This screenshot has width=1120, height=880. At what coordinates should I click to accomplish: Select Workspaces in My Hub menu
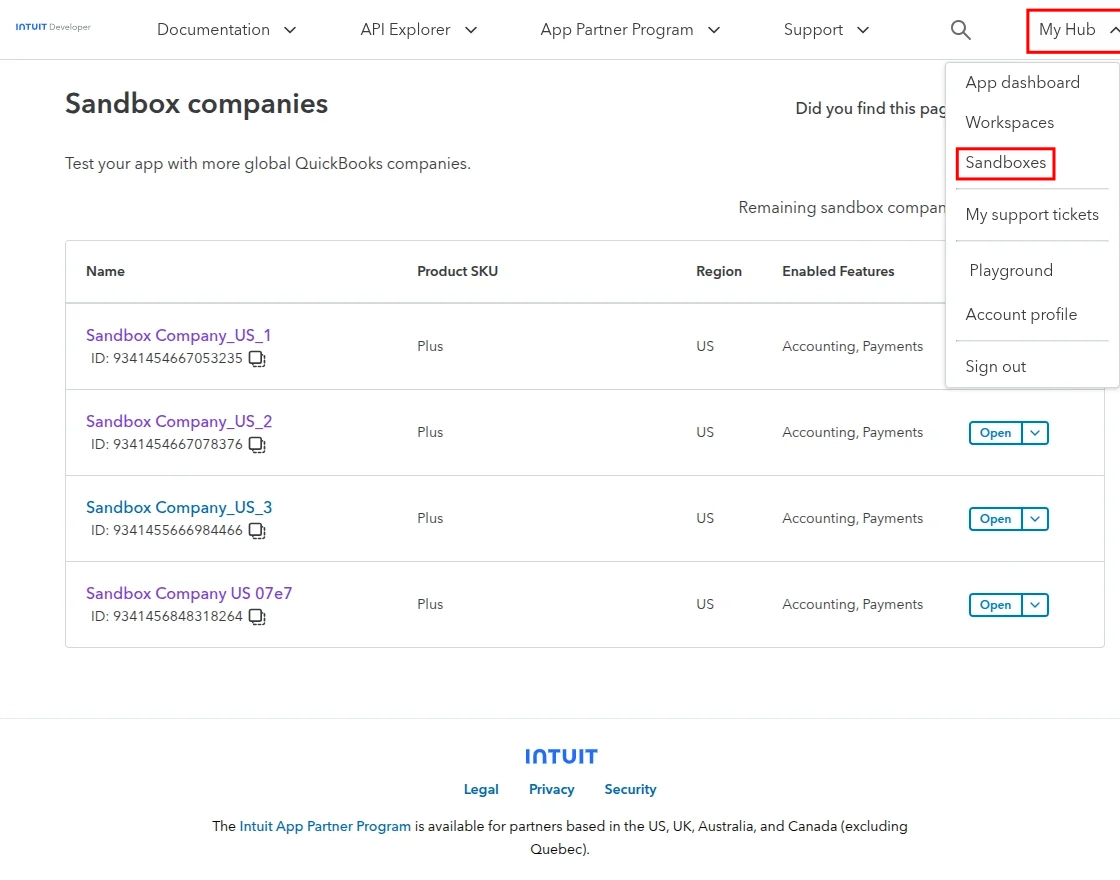(1009, 122)
